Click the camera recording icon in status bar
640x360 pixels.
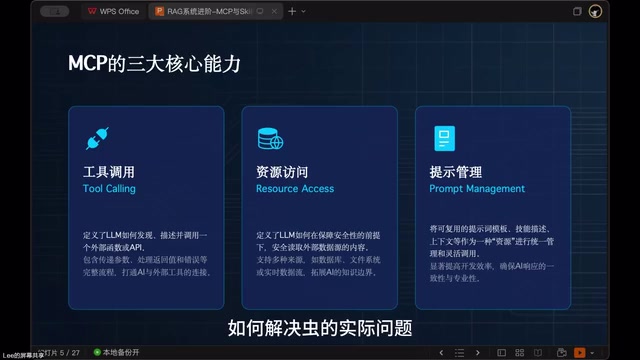tap(562, 353)
